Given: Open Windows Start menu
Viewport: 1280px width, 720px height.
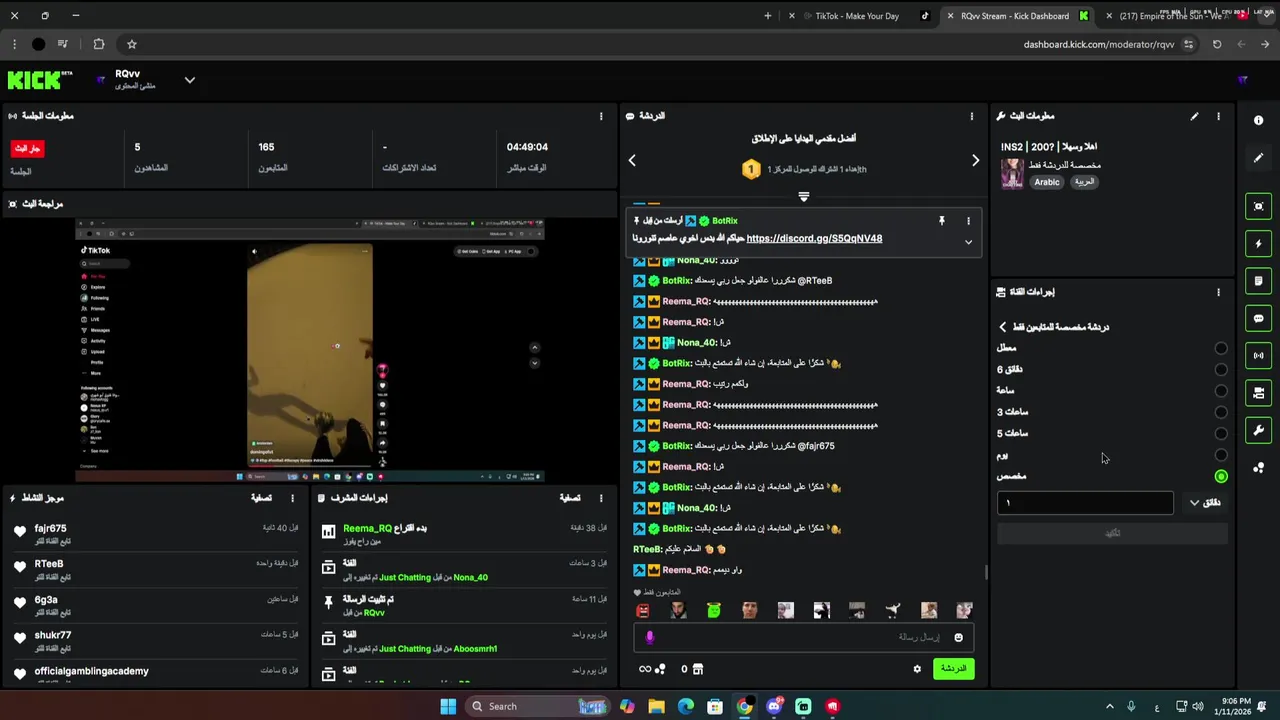Looking at the screenshot, I should pyautogui.click(x=448, y=707).
